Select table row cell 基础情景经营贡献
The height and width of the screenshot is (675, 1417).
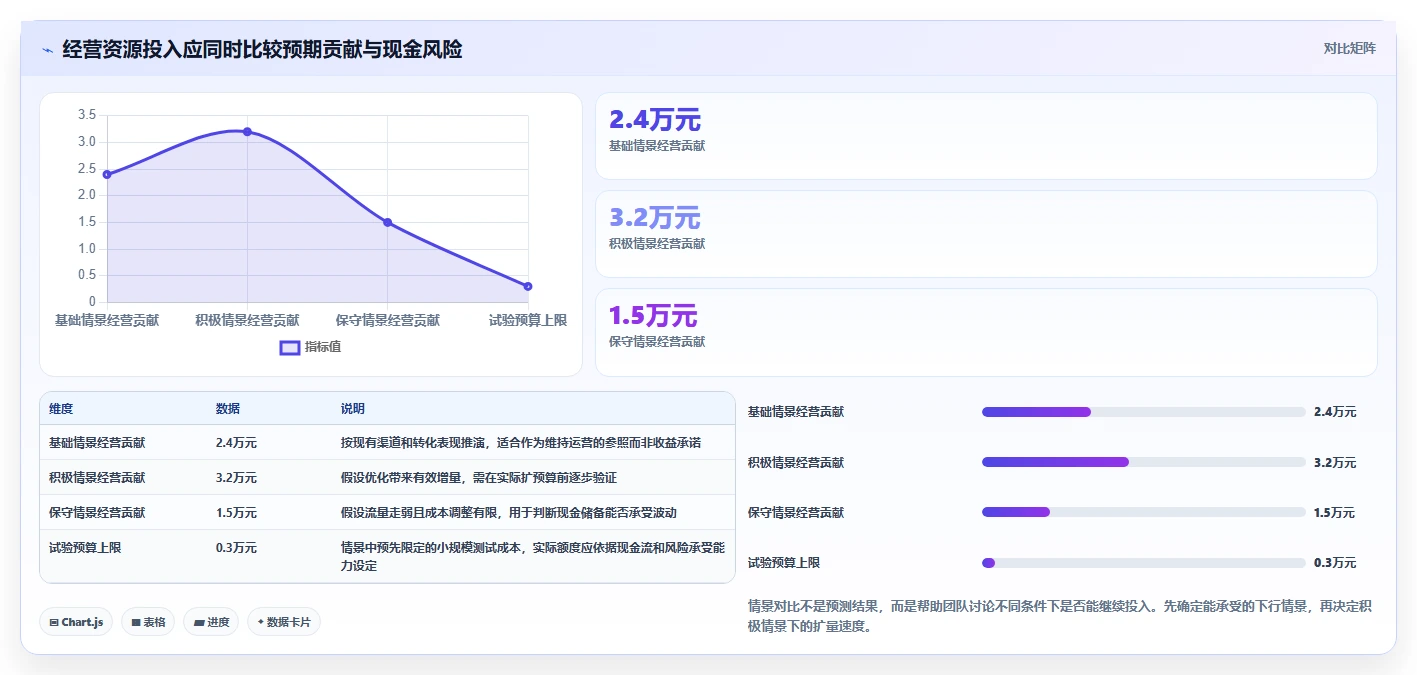point(97,442)
